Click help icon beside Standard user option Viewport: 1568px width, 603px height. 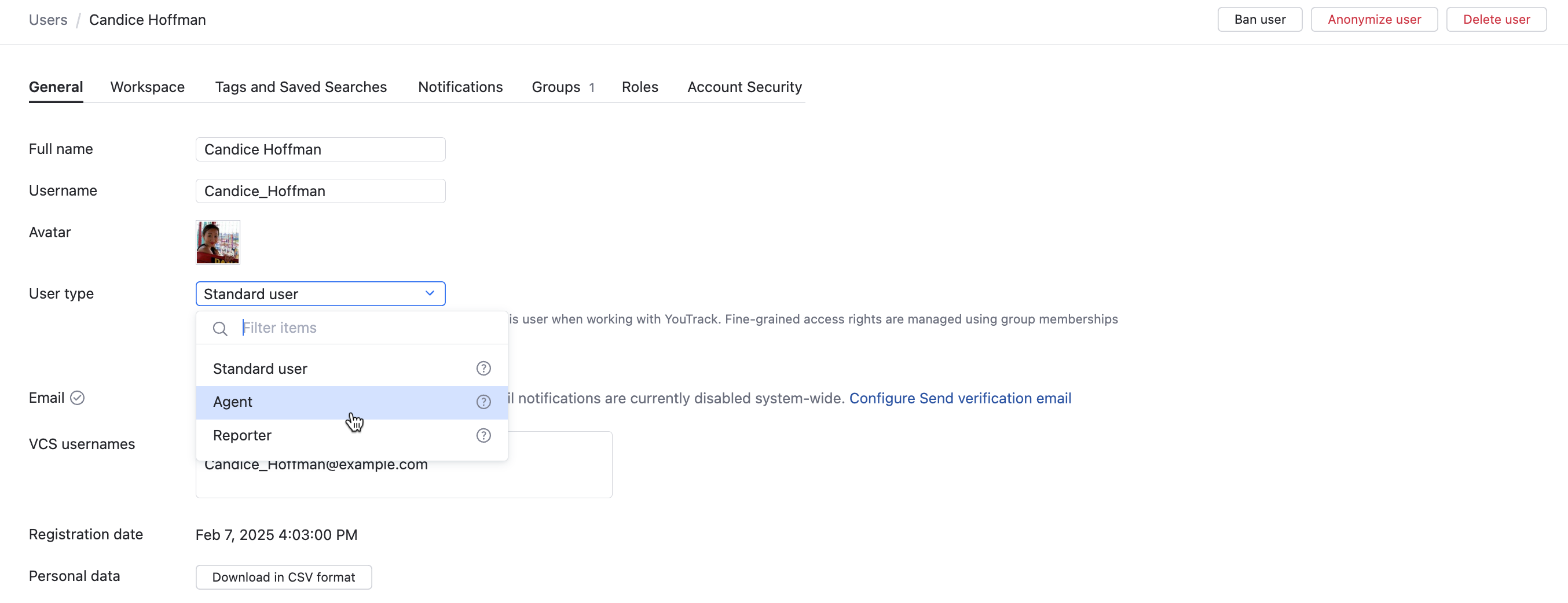483,368
